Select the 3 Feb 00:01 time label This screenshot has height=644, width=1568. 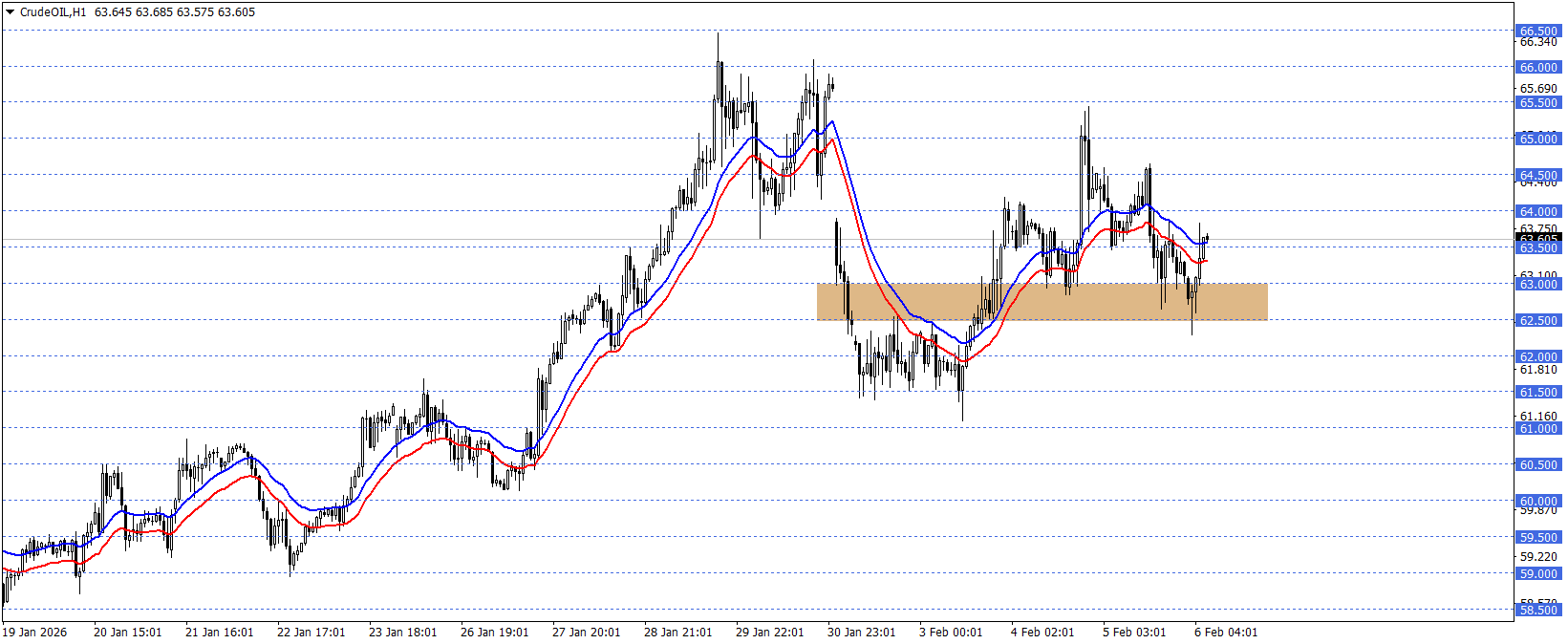point(951,633)
